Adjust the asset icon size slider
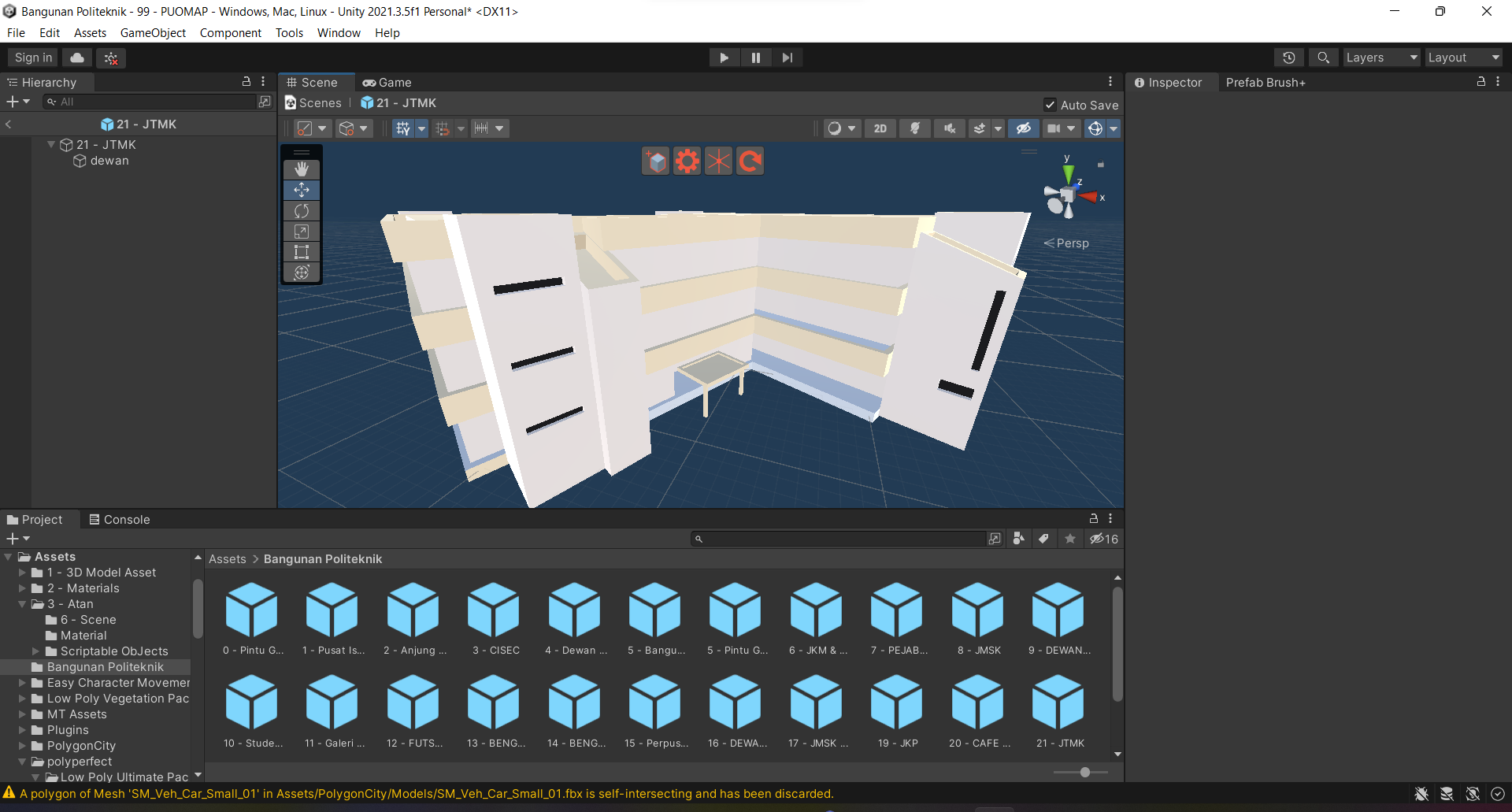Screen dimensions: 1512x812 click(x=1084, y=773)
